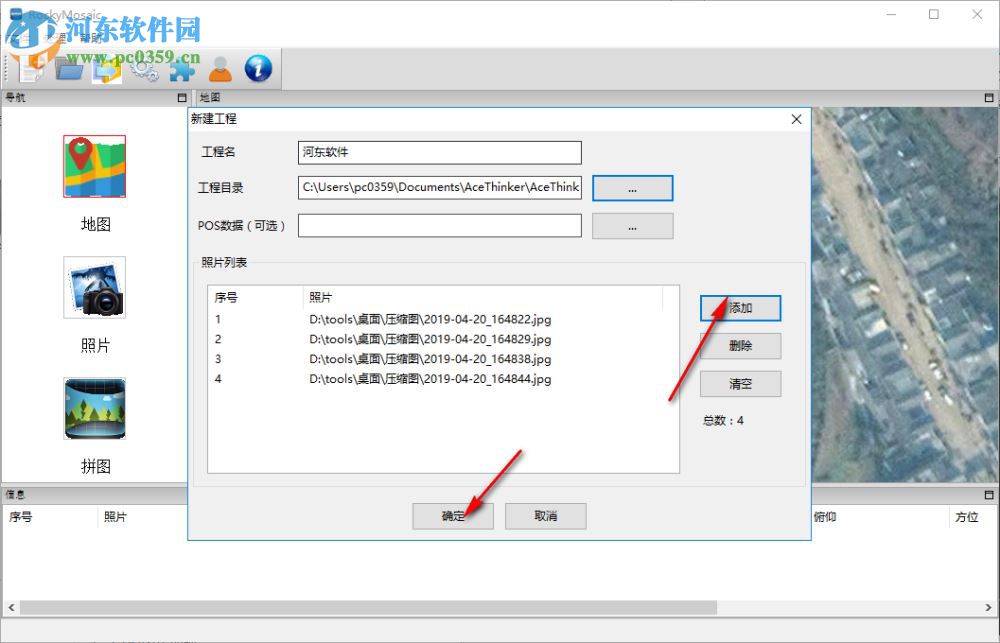The image size is (1000, 643).
Task: Select photo row 2019-04-20_164822.jpg in list
Action: click(430, 319)
